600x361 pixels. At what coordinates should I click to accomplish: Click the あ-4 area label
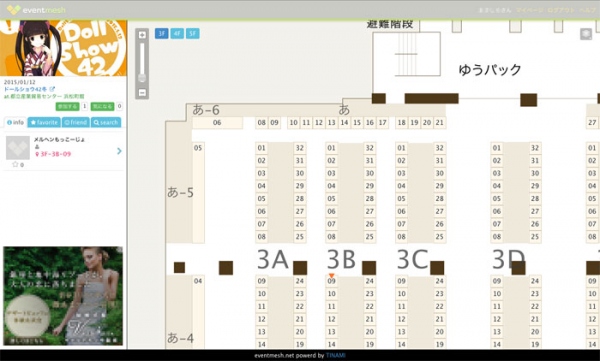pyautogui.click(x=180, y=338)
